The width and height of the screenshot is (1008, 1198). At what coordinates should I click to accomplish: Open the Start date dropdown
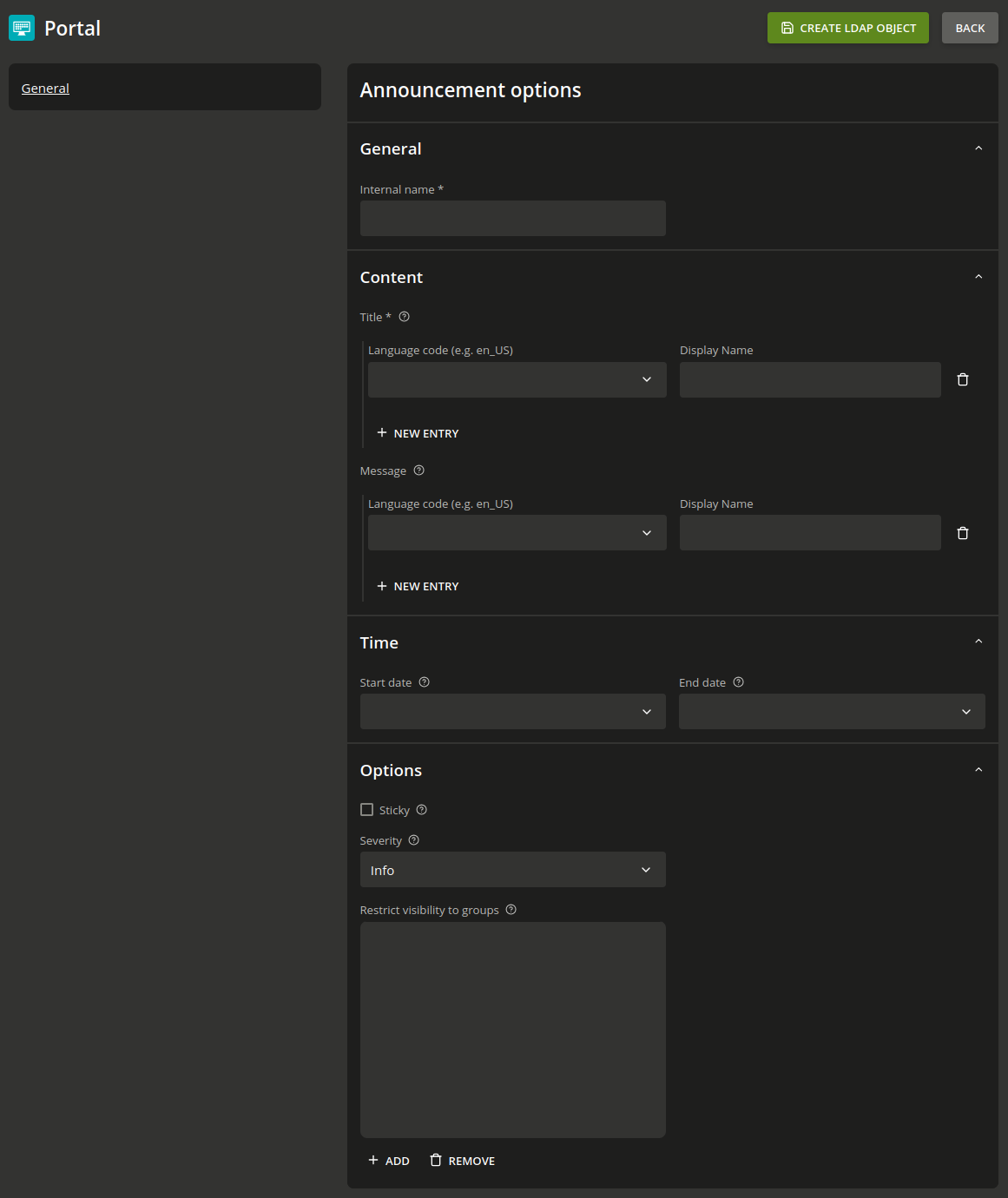(512, 711)
